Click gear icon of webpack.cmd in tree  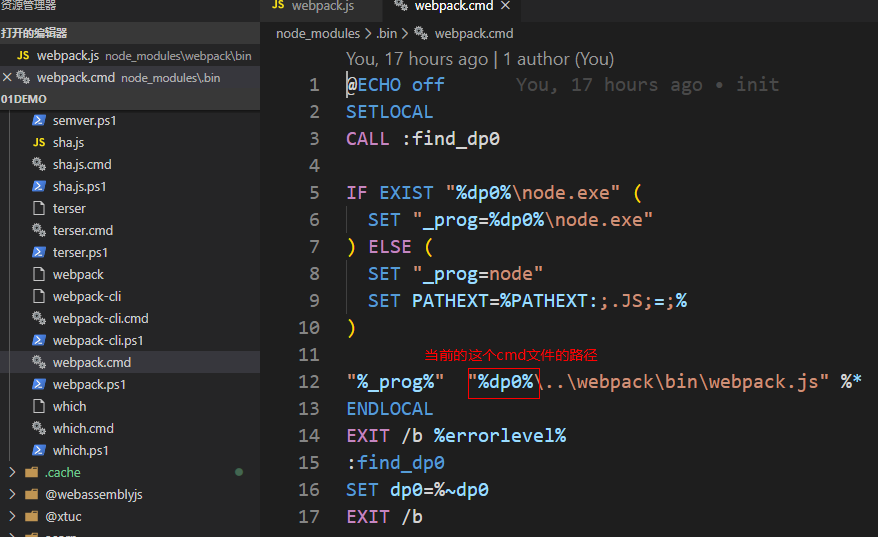(39, 362)
